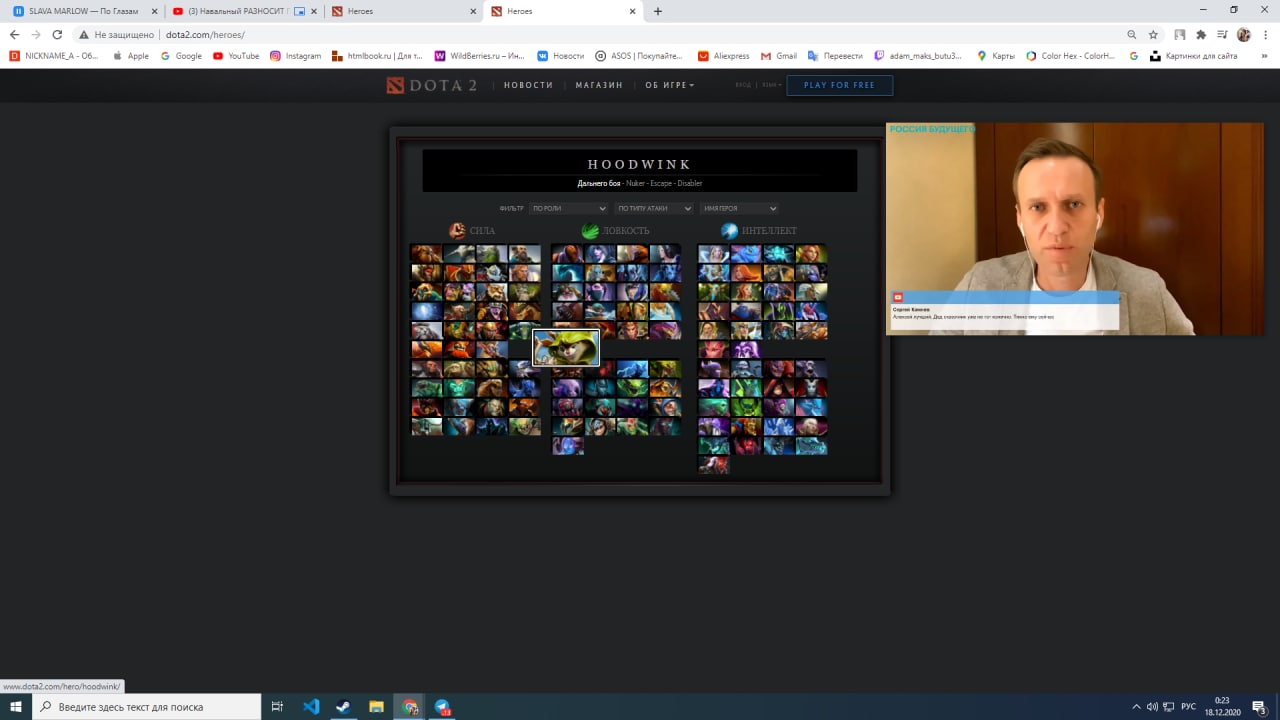Click the Hoodwink hero portrait
Image resolution: width=1280 pixels, height=720 pixels.
click(566, 348)
